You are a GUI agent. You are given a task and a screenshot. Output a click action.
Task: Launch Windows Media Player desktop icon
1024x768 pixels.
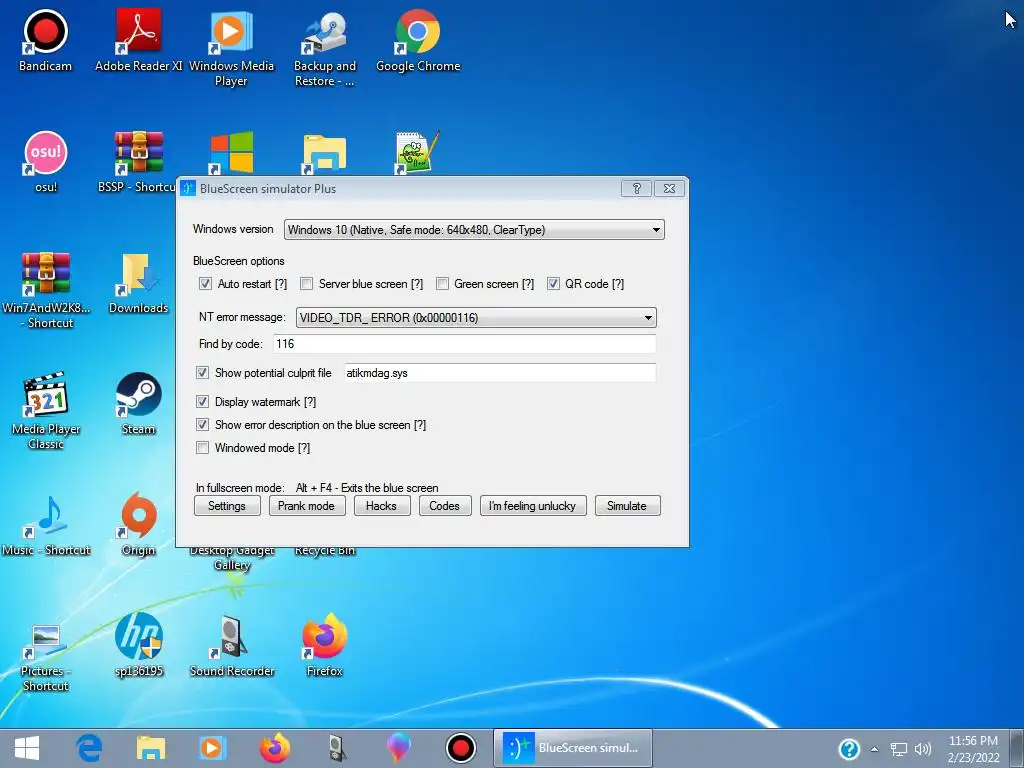(231, 47)
